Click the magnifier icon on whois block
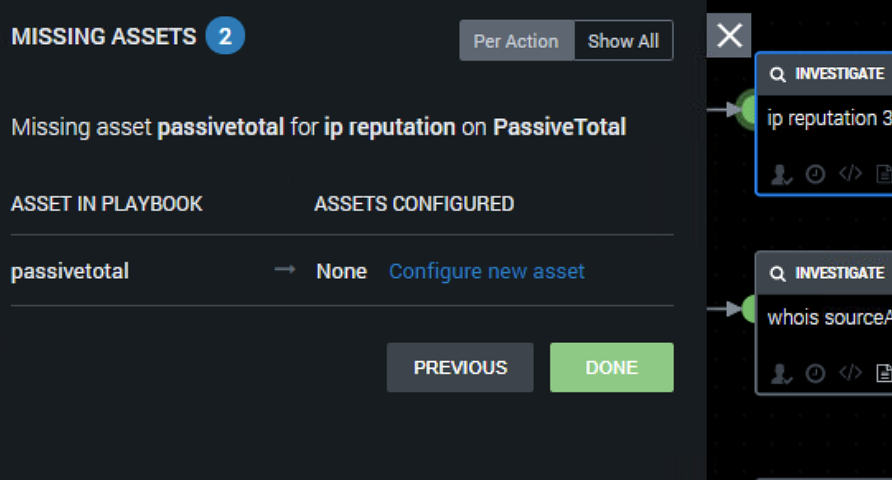 pyautogui.click(x=777, y=274)
